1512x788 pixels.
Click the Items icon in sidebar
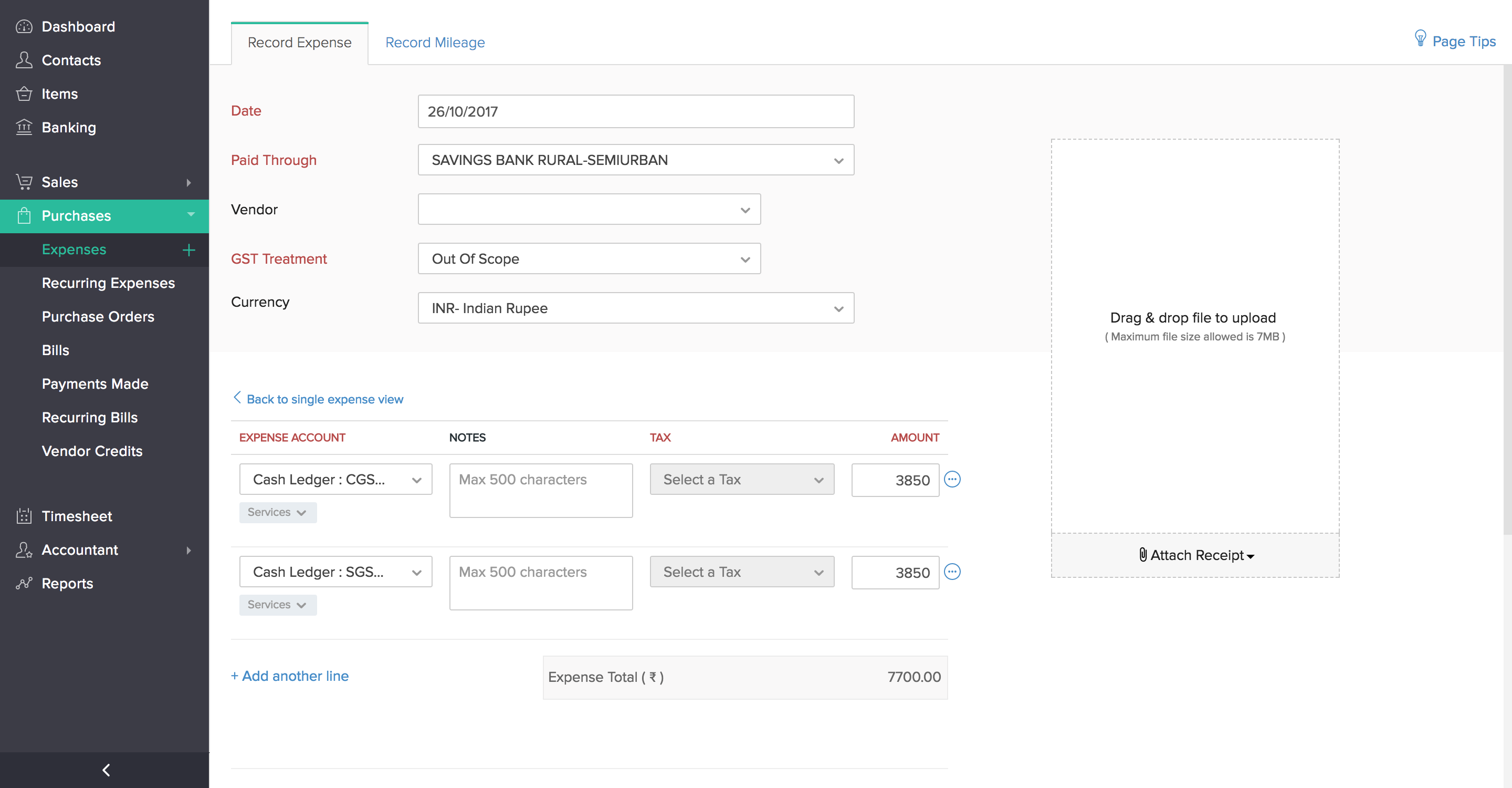tap(25, 93)
